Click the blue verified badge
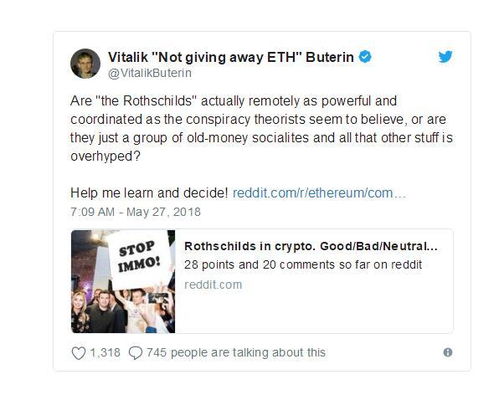The height and width of the screenshot is (395, 499). coord(365,57)
